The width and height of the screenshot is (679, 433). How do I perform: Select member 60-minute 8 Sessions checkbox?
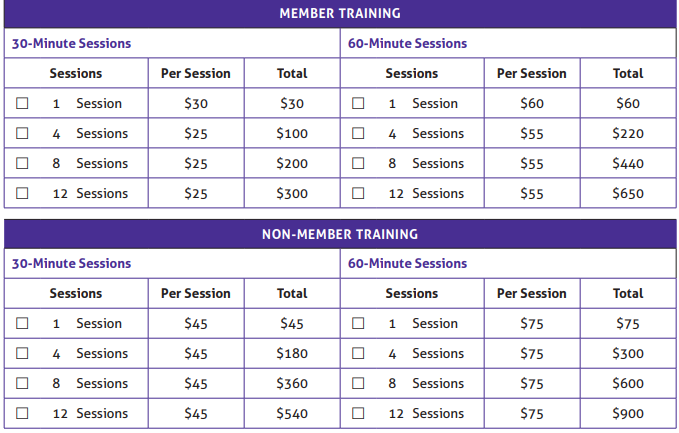click(x=358, y=163)
